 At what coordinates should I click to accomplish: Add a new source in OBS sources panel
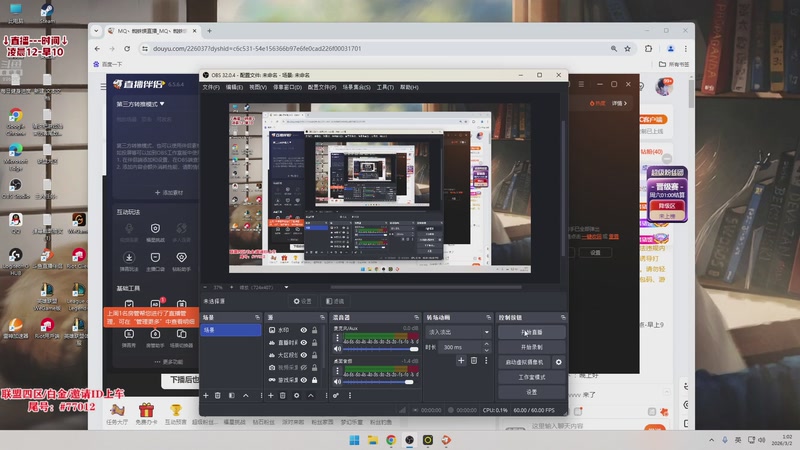pyautogui.click(x=270, y=395)
